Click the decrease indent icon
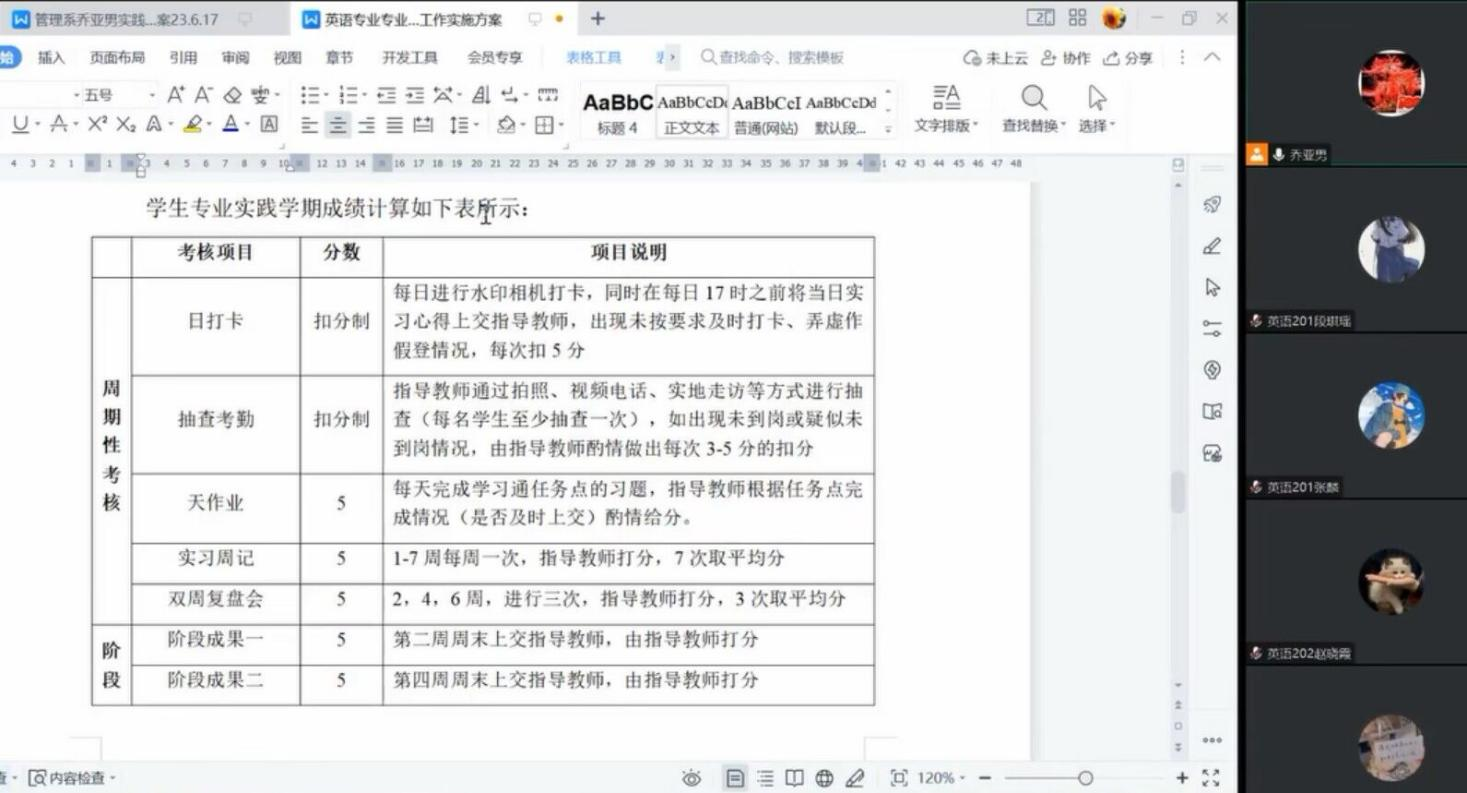This screenshot has height=793, width=1467. tap(386, 95)
